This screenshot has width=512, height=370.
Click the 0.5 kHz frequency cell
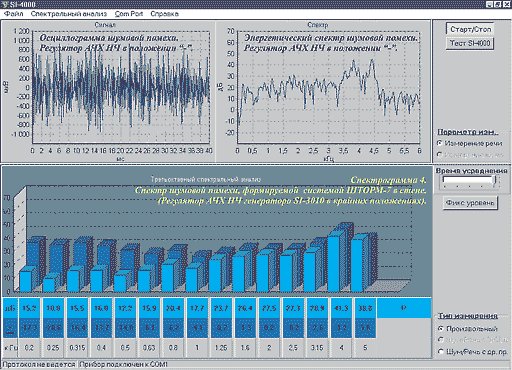pyautogui.click(x=125, y=348)
